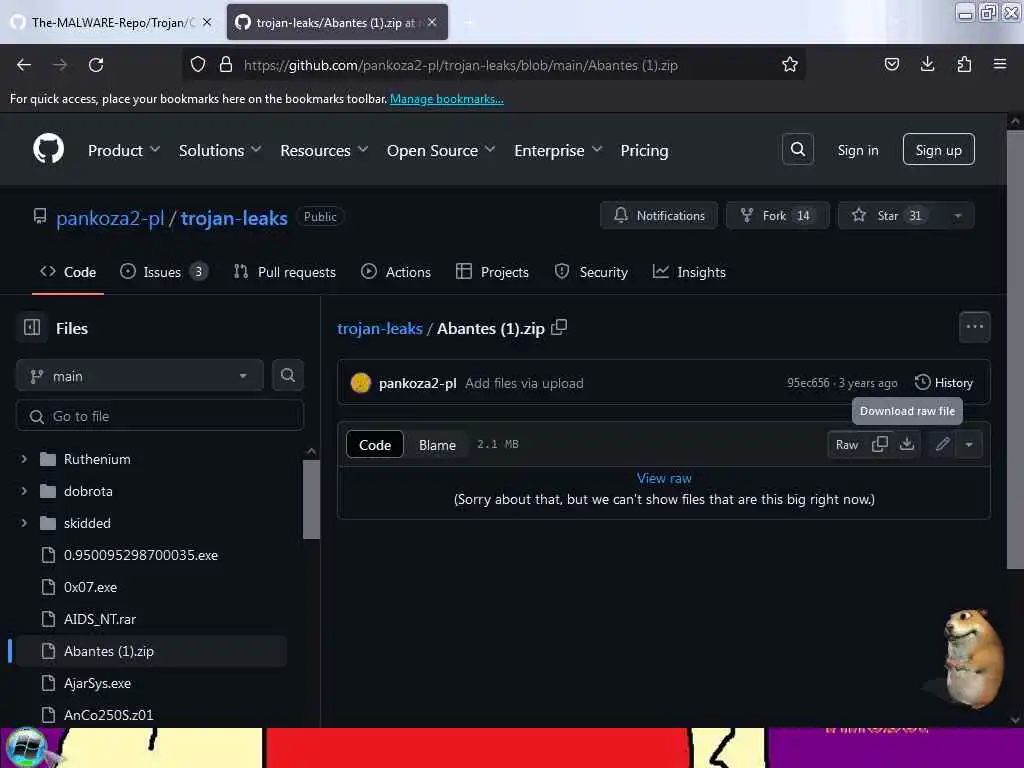Click the GitHub logo icon

pyautogui.click(x=48, y=150)
